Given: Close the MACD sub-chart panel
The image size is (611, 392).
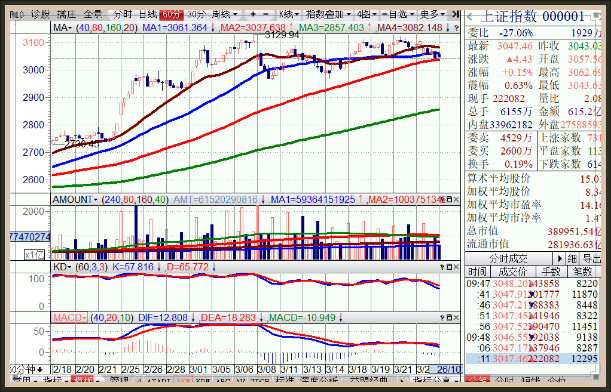Looking at the screenshot, I should [x=456, y=318].
